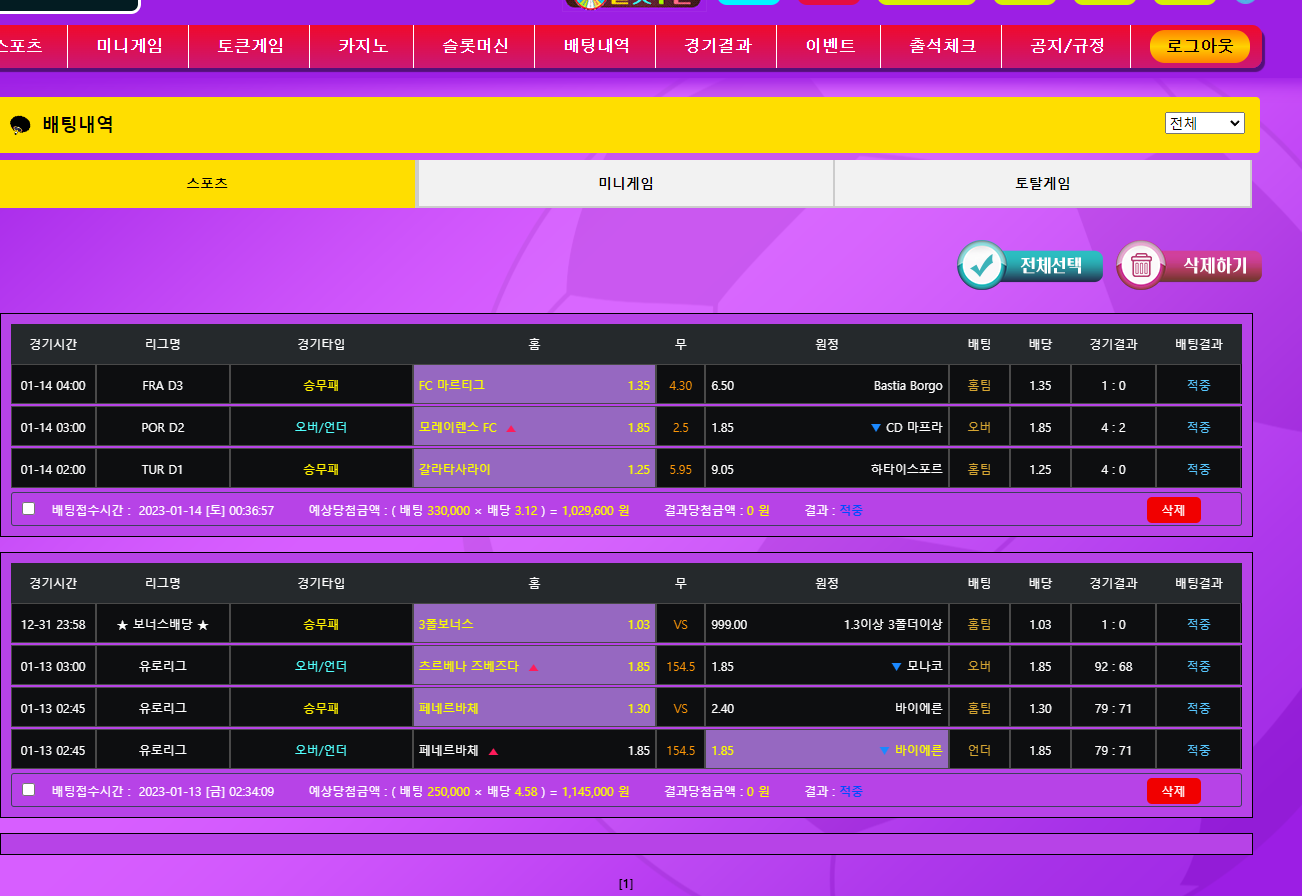1302x896 pixels.
Task: Click the blue down arrow beside 모나코
Action: [896, 667]
